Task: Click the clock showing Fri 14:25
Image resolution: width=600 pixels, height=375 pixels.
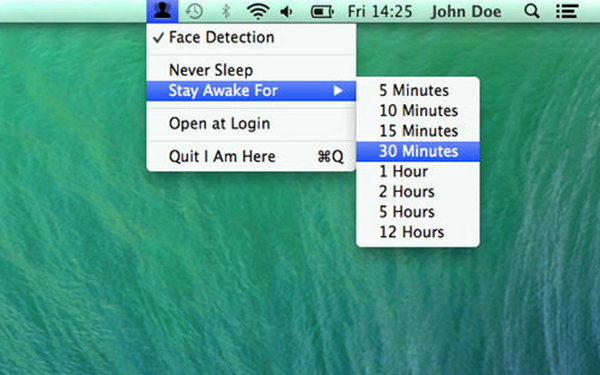Action: (x=380, y=11)
